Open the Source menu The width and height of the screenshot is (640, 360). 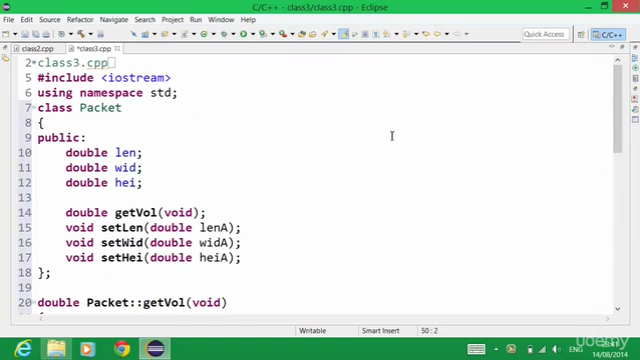coord(49,20)
